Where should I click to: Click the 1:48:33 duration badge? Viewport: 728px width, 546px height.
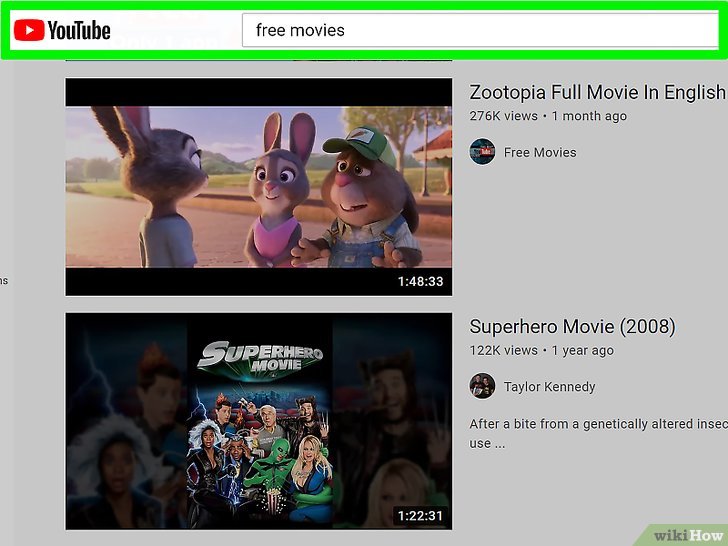point(421,281)
